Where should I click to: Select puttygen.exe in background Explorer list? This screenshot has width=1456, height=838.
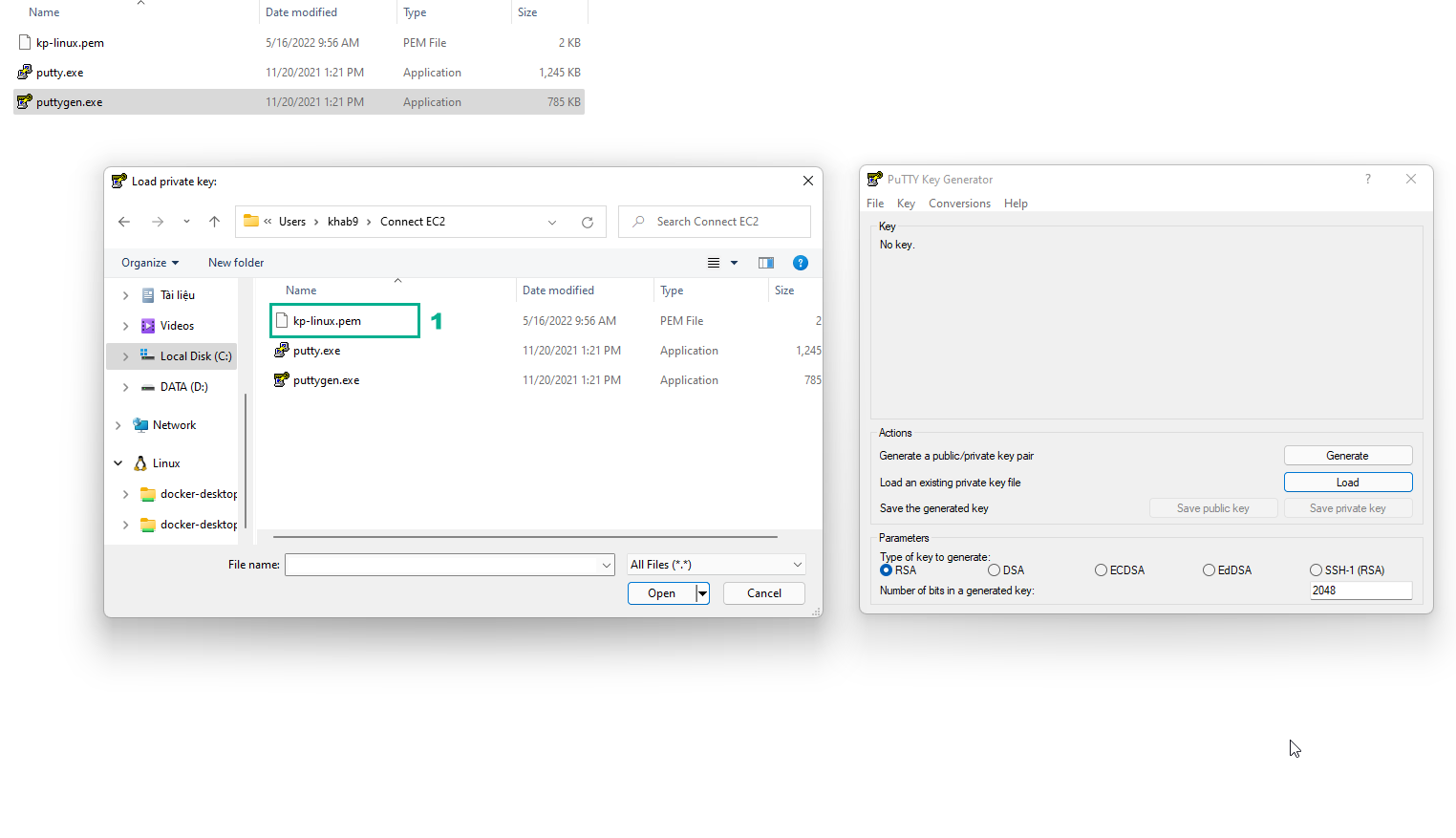click(x=299, y=102)
